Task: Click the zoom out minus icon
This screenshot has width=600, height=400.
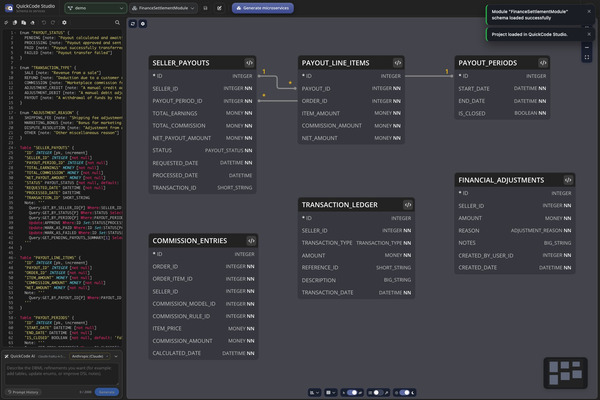Action: click(x=587, y=47)
